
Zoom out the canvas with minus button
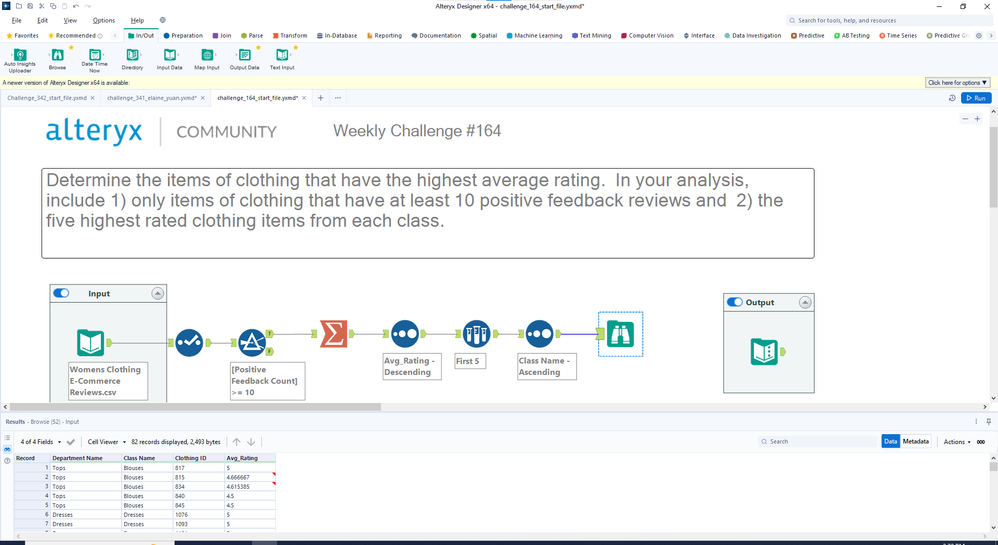point(965,119)
